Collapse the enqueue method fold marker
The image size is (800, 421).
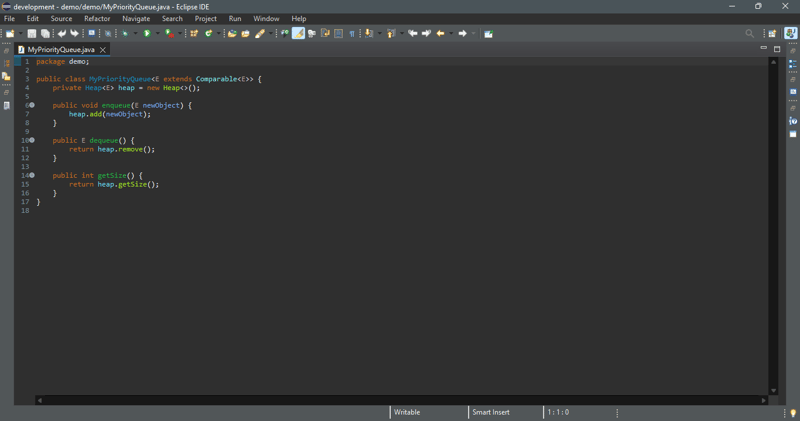32,105
